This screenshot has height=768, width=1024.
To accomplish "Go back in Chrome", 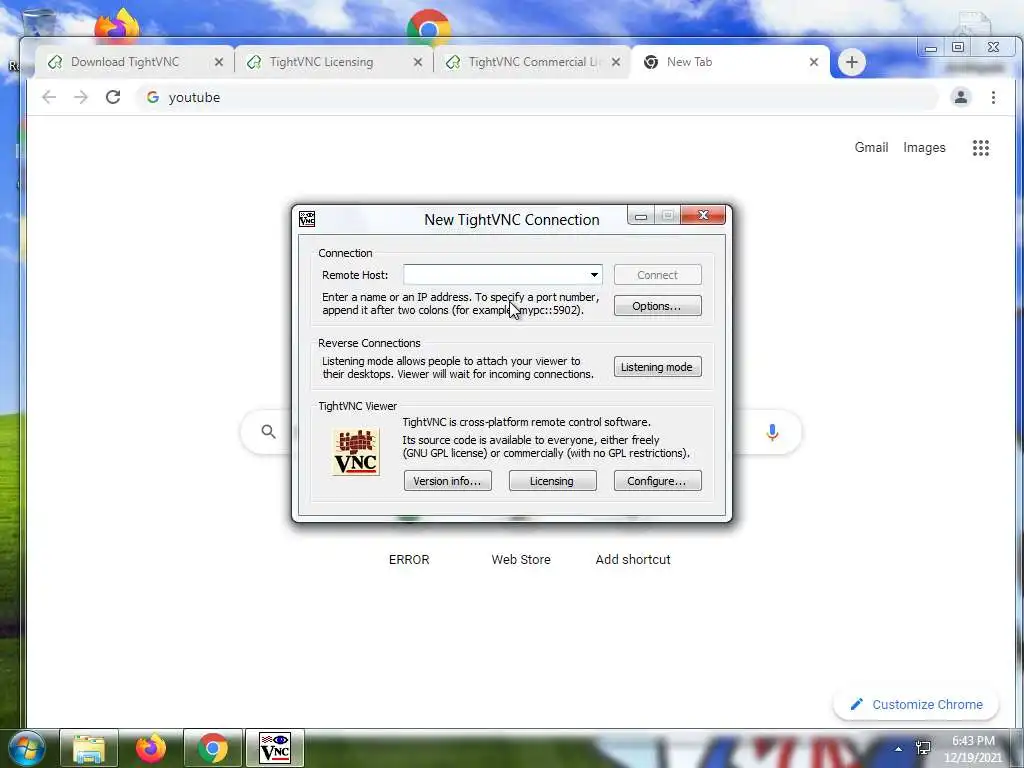I will 49,97.
